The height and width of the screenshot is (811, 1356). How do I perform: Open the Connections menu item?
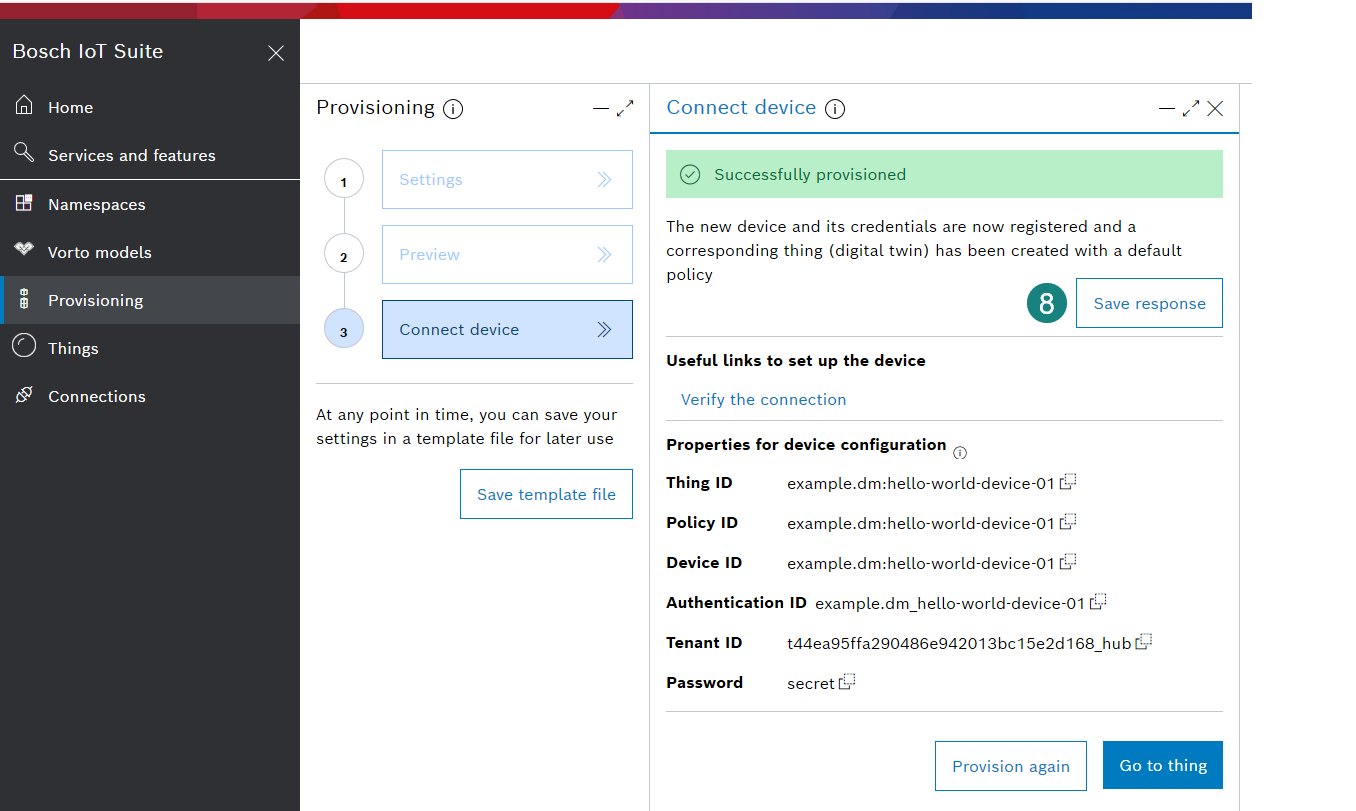coord(150,396)
